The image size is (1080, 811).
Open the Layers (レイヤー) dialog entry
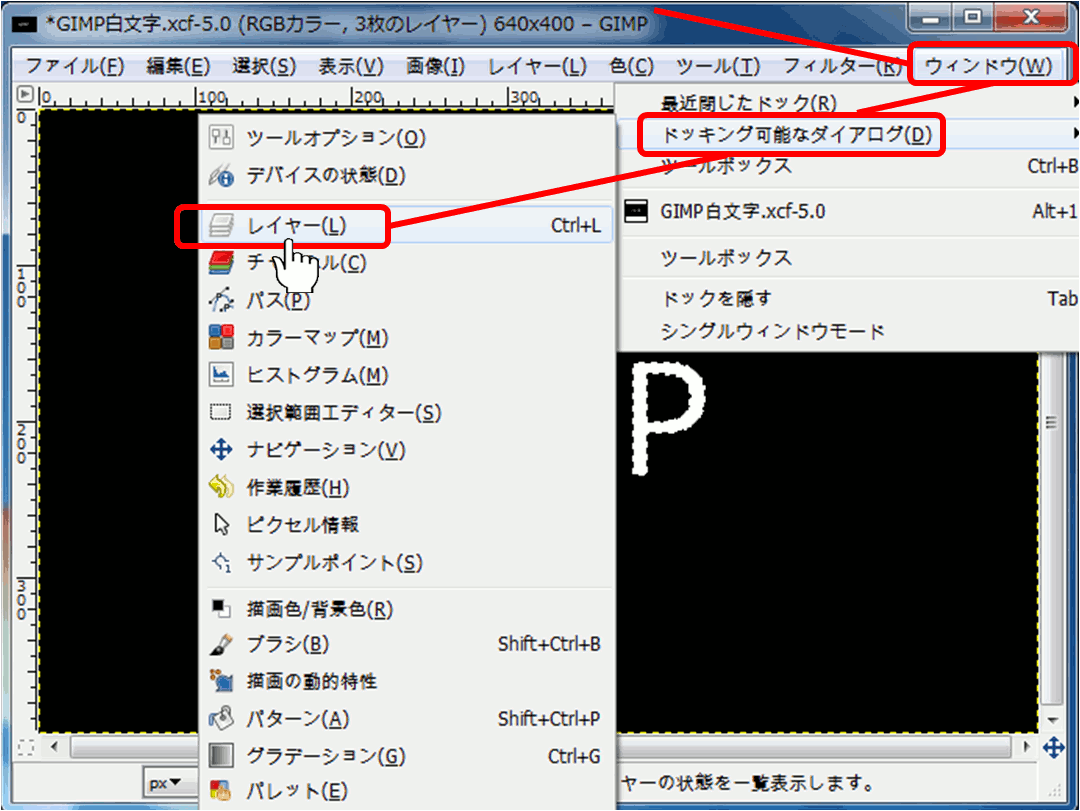click(297, 226)
